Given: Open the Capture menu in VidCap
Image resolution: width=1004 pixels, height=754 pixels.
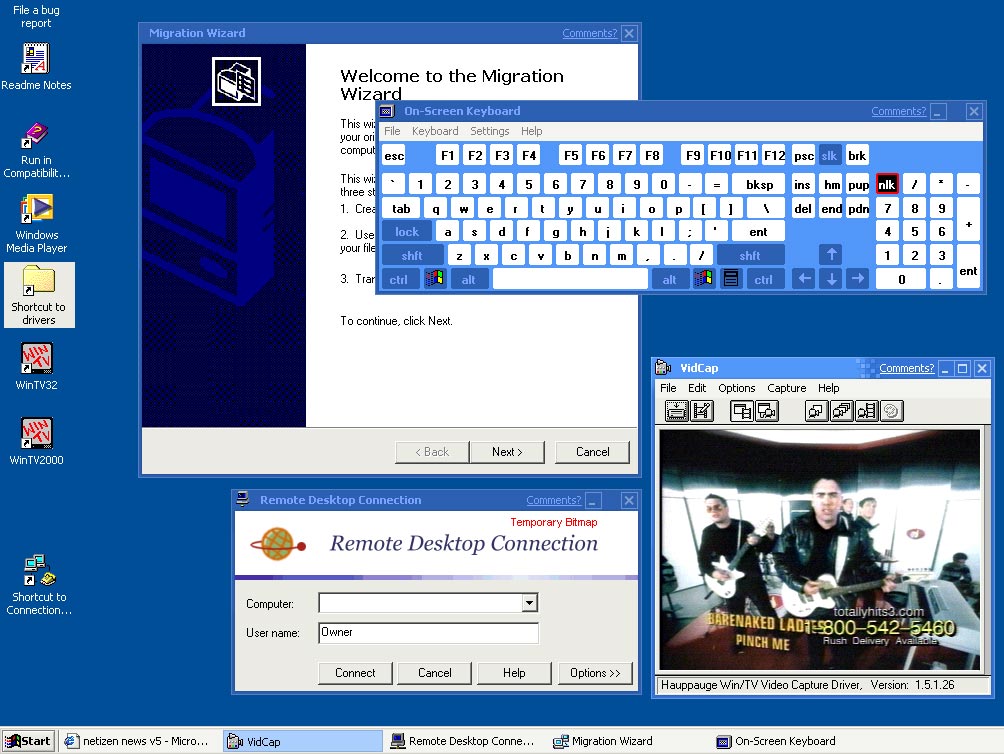Looking at the screenshot, I should coord(786,388).
